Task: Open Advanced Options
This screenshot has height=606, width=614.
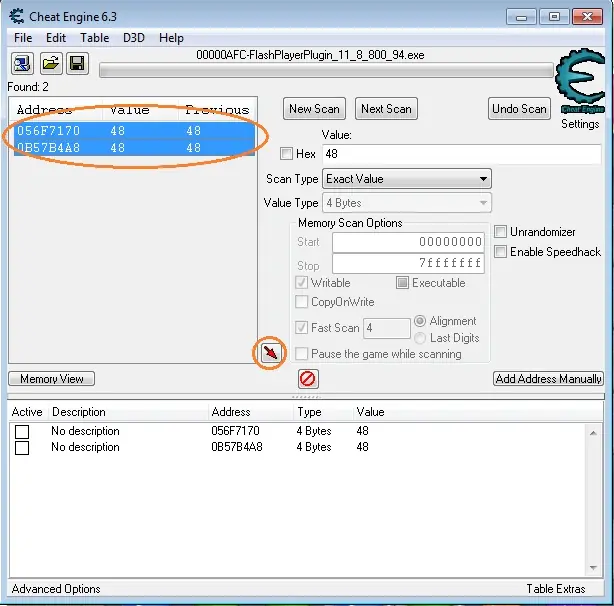Action: click(x=56, y=589)
